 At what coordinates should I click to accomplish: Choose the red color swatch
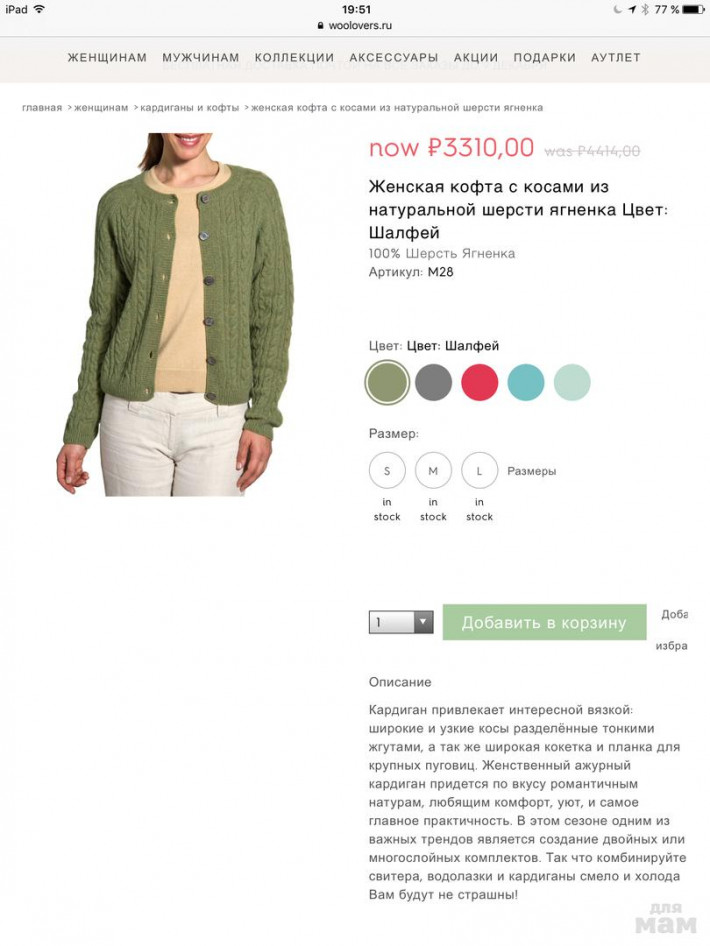[x=480, y=383]
